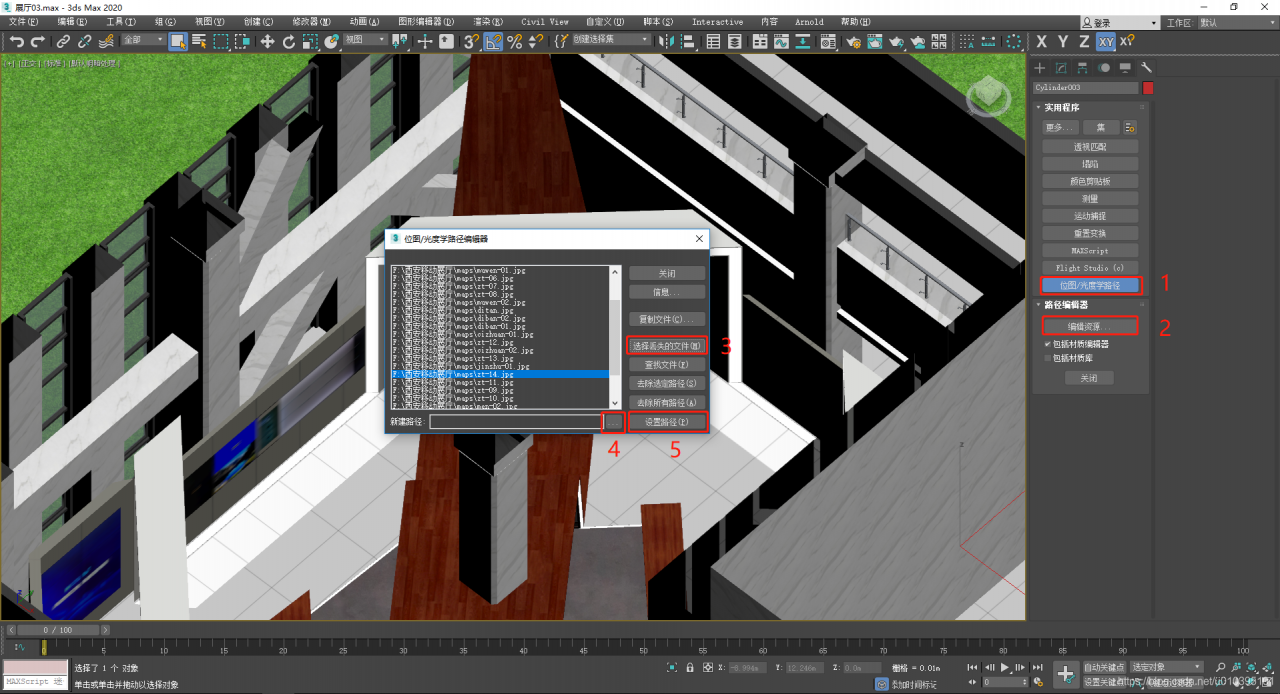Image resolution: width=1280 pixels, height=694 pixels.
Task: Enable 包括材质库 checkbox
Action: [1048, 357]
